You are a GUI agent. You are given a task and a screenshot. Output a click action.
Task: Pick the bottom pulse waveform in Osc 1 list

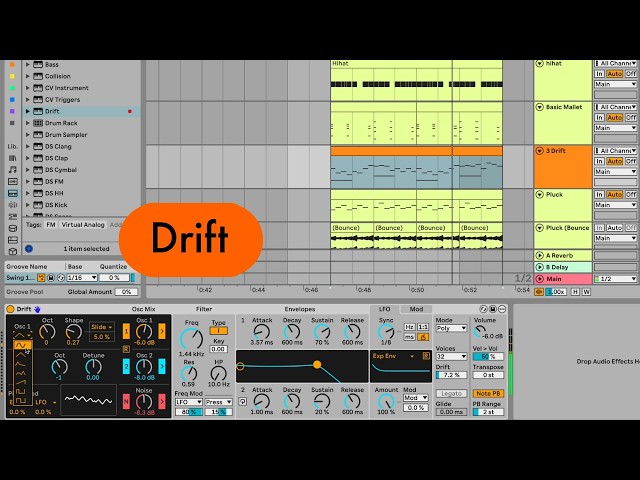point(21,400)
